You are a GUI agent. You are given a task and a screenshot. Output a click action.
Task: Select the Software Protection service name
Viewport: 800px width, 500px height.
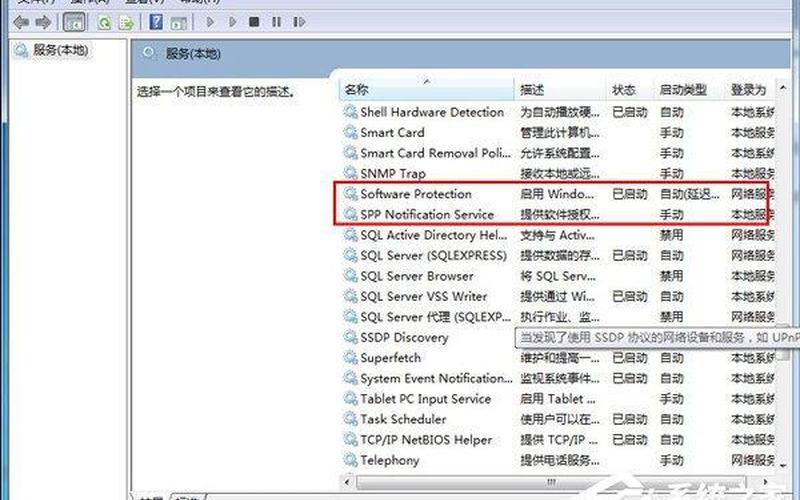(416, 194)
